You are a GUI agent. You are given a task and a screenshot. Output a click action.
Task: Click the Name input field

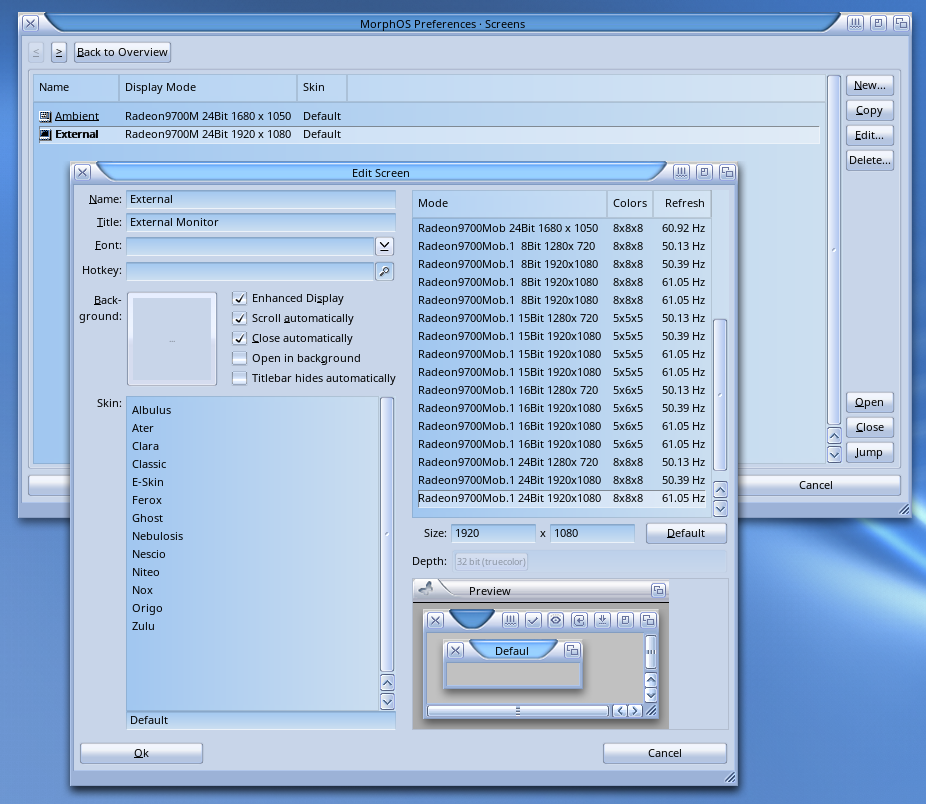(260, 199)
